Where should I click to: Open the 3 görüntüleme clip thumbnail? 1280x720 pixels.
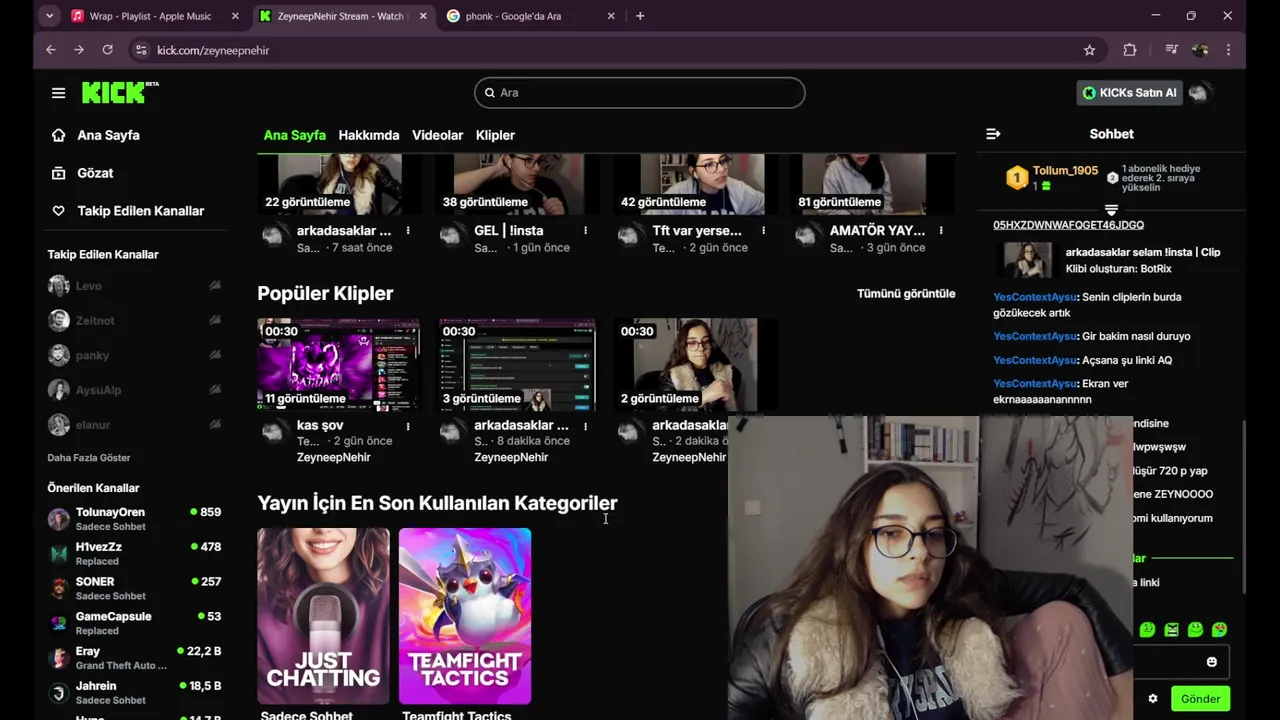[x=517, y=365]
